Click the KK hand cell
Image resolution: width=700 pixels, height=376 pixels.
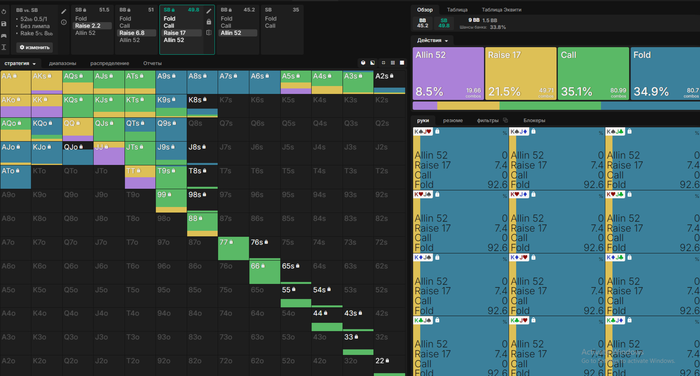(46, 106)
